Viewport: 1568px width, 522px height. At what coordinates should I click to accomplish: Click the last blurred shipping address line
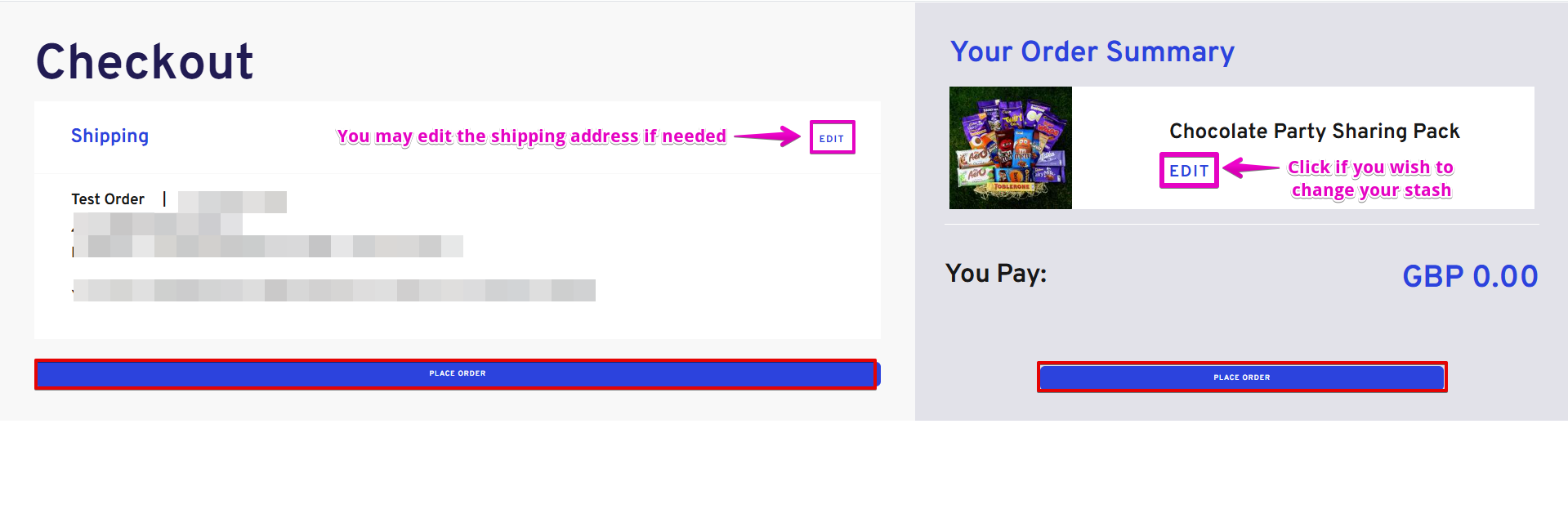pos(333,291)
